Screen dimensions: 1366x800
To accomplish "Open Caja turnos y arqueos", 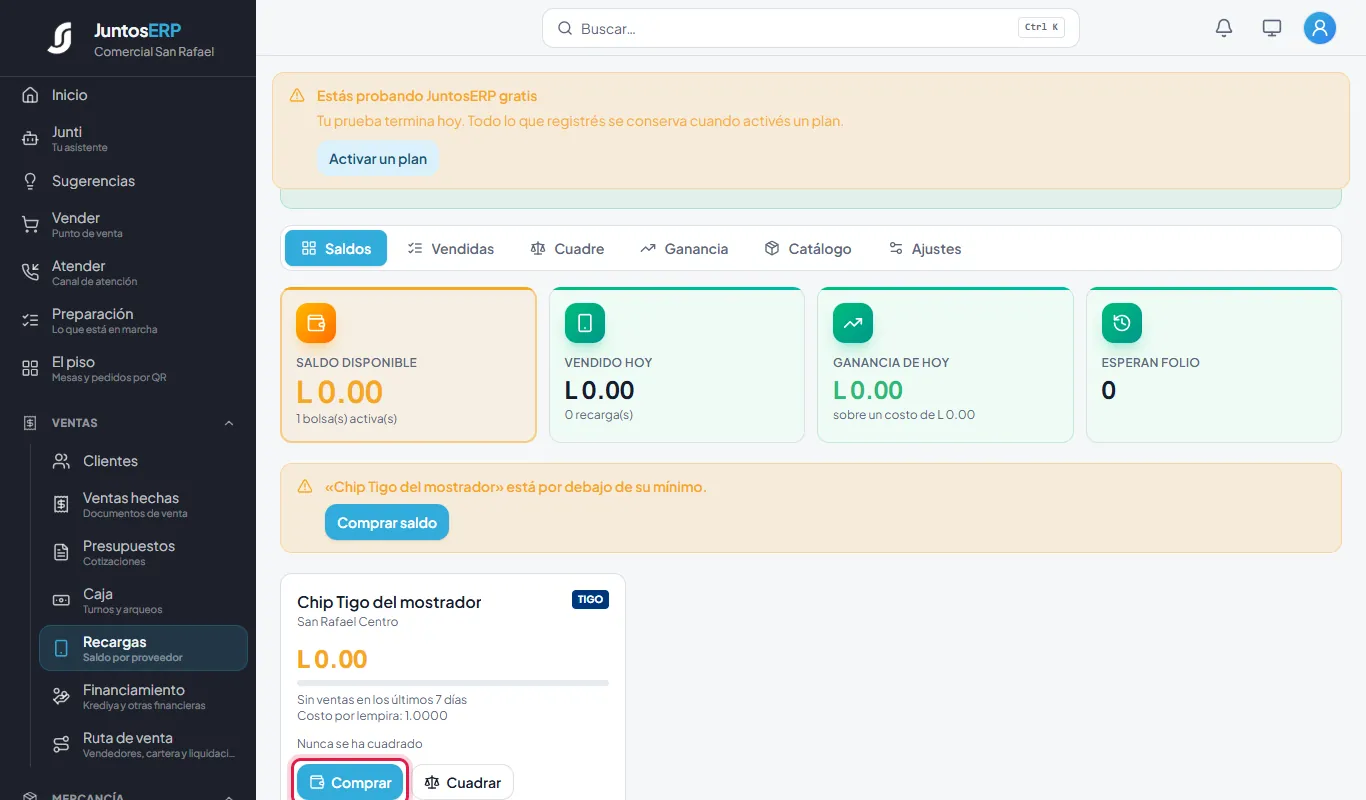I will 143,600.
